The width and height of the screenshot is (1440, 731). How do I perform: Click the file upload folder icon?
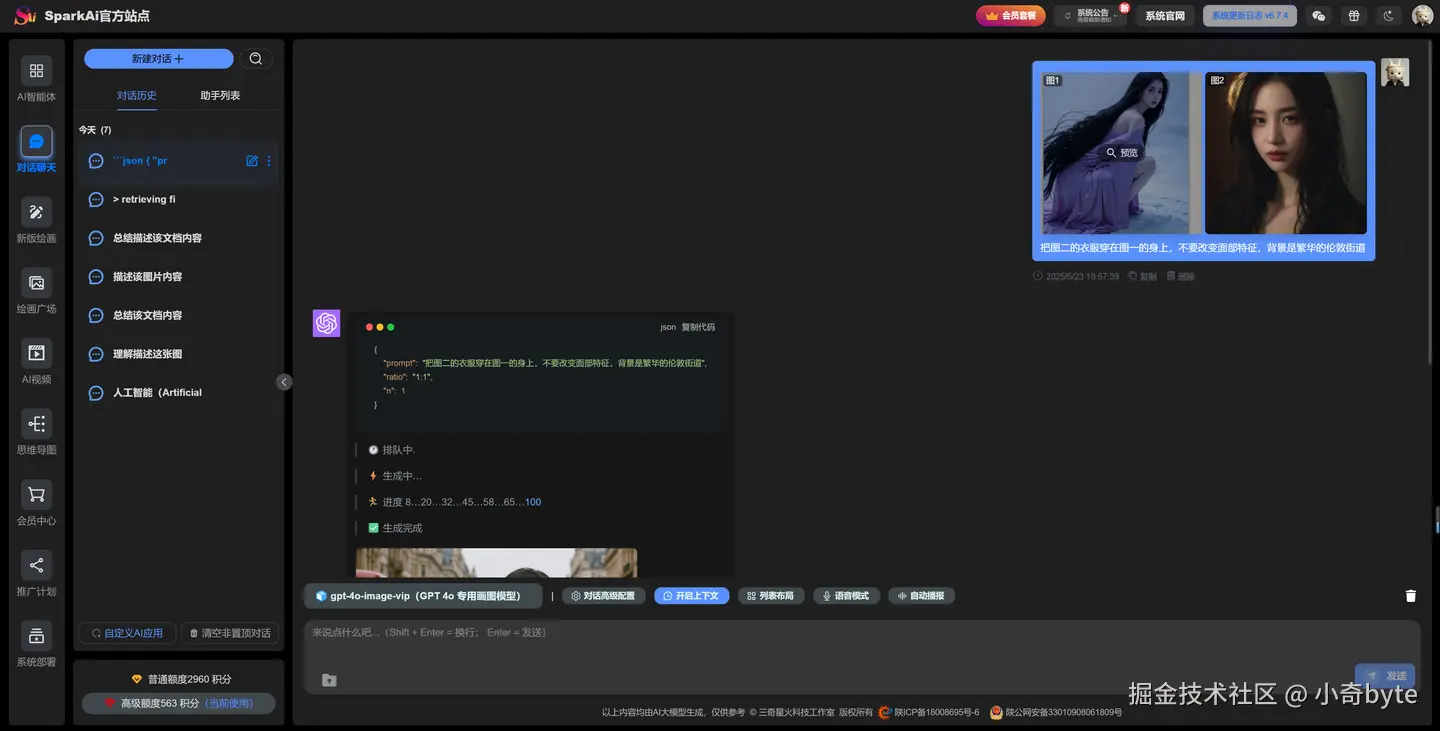point(329,680)
